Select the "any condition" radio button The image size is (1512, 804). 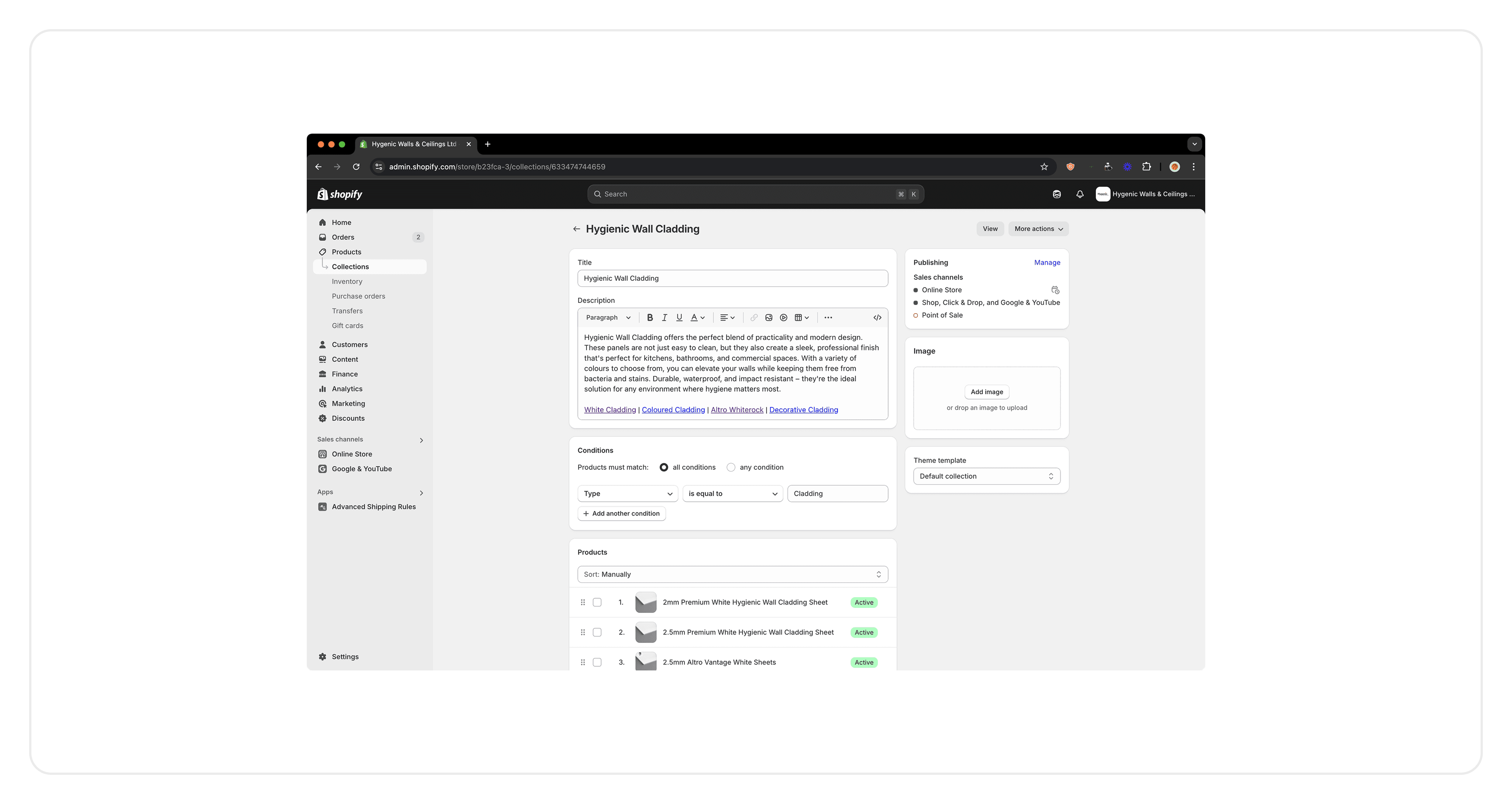click(731, 468)
